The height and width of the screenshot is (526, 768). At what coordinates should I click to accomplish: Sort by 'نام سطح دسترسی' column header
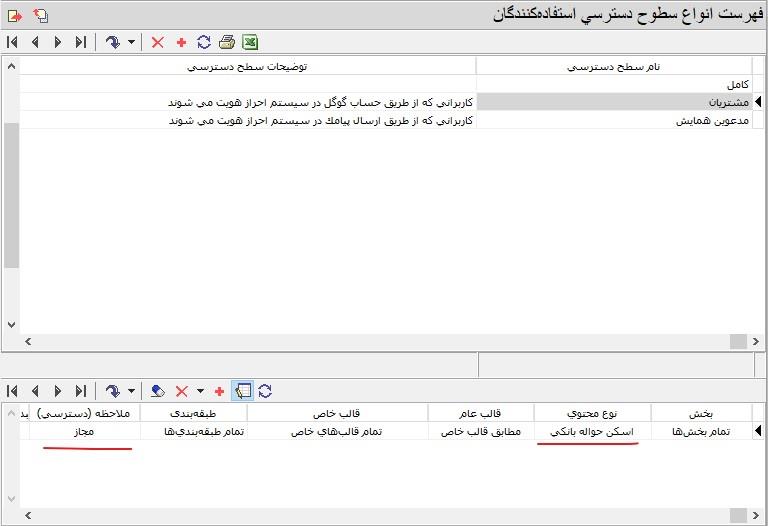pos(619,67)
